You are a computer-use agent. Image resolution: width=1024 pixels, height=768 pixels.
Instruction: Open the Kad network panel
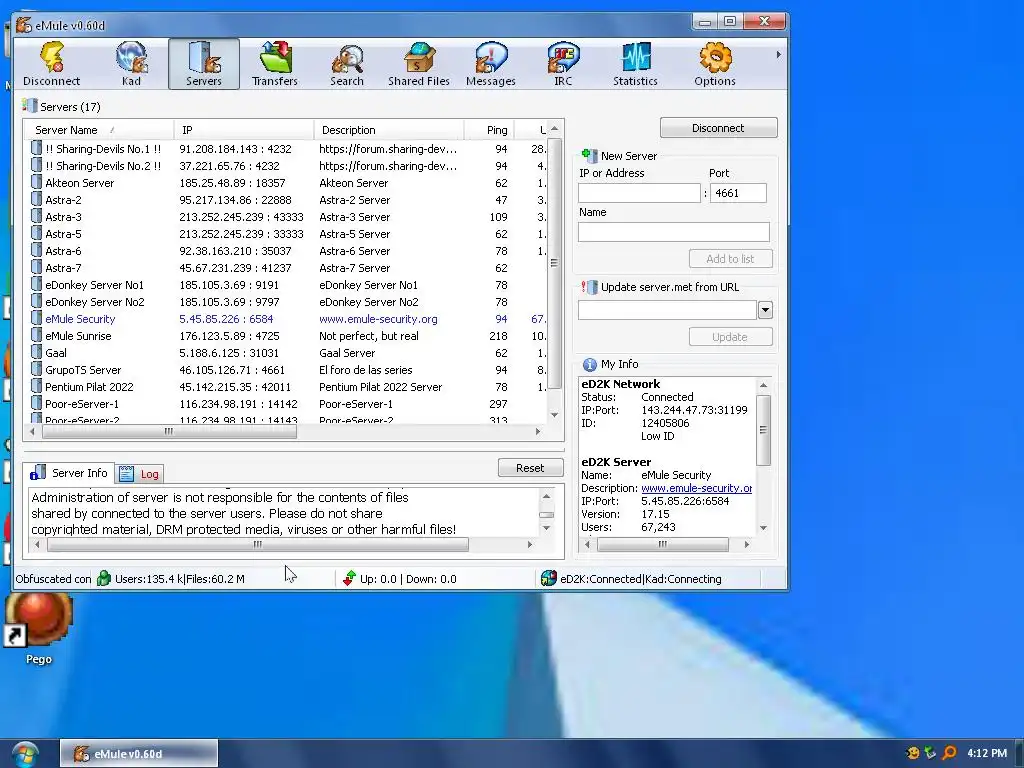pyautogui.click(x=131, y=64)
